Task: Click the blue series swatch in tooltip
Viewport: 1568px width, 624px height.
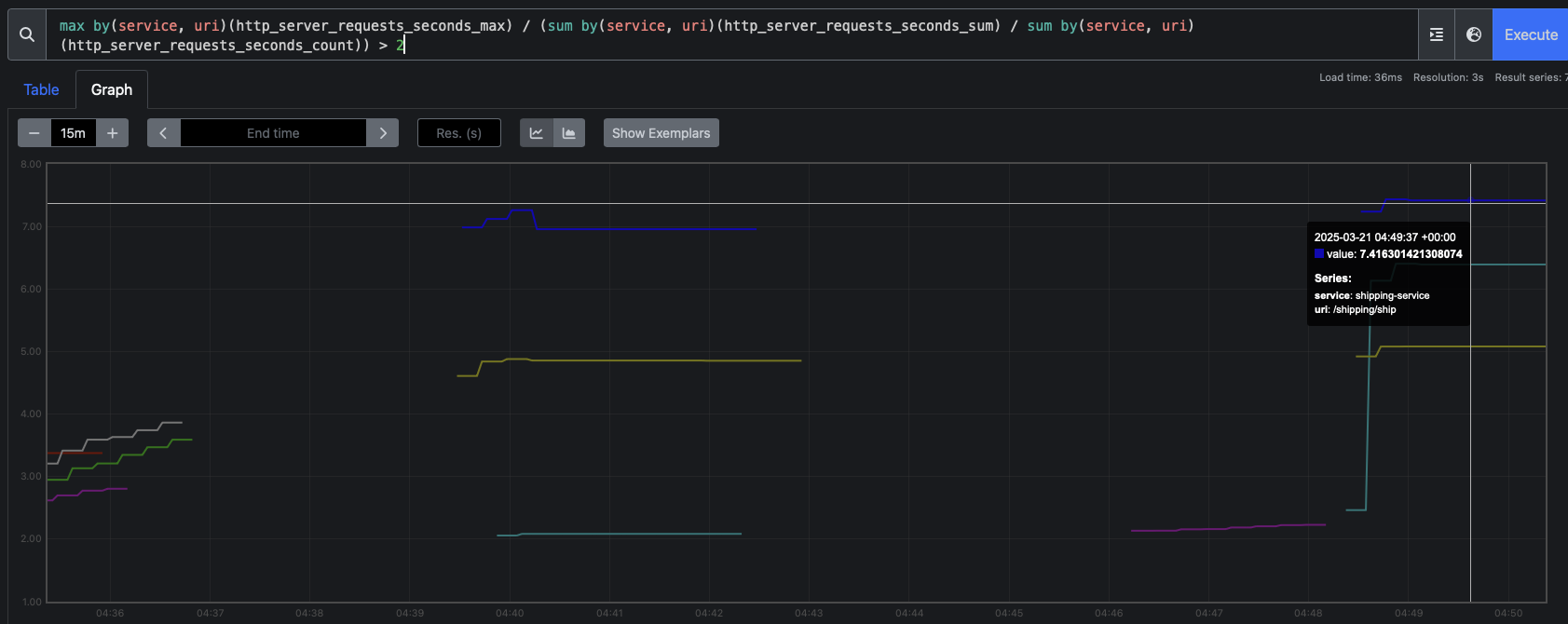Action: tap(1319, 254)
